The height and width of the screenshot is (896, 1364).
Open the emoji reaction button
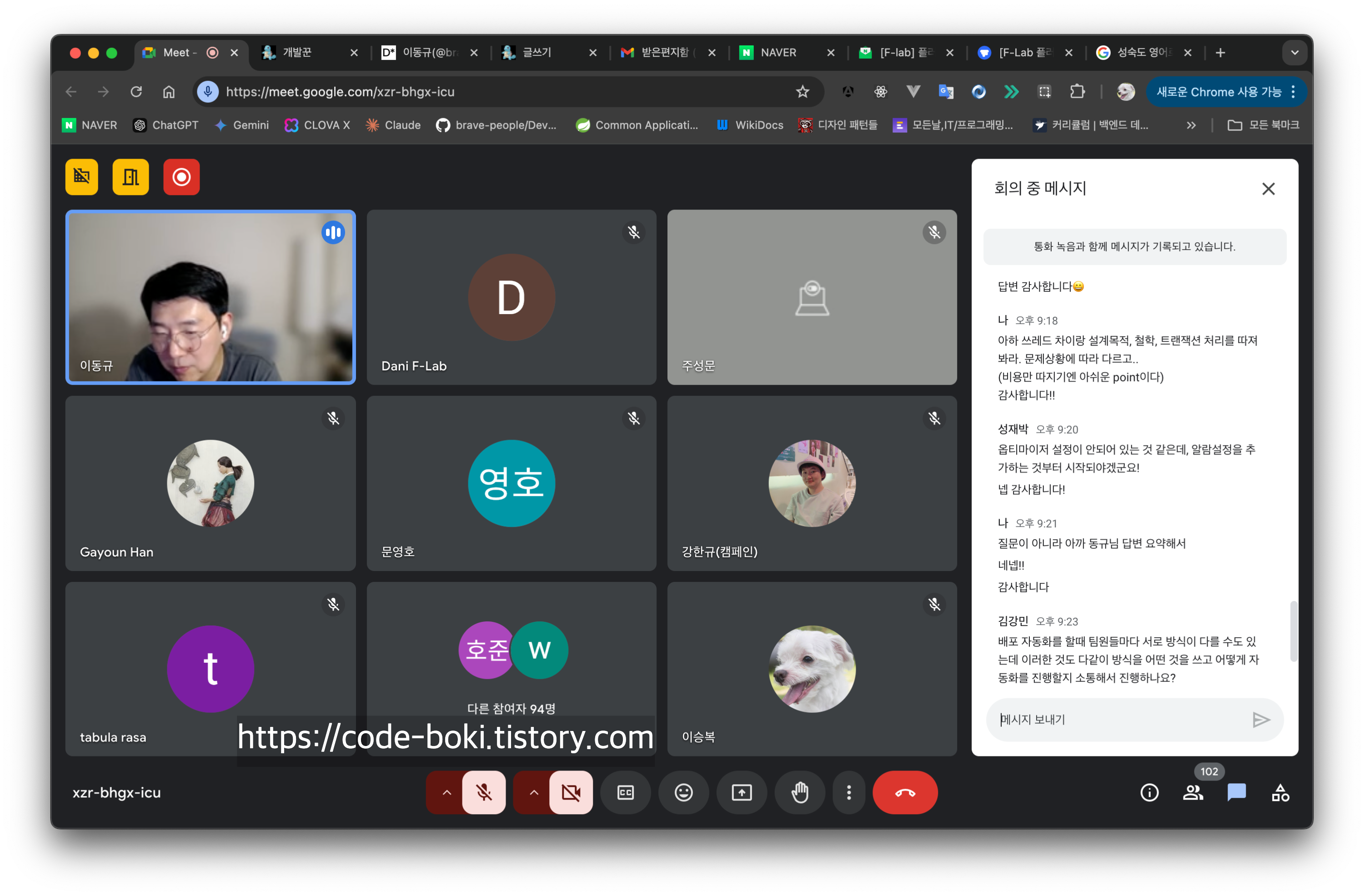click(x=683, y=792)
